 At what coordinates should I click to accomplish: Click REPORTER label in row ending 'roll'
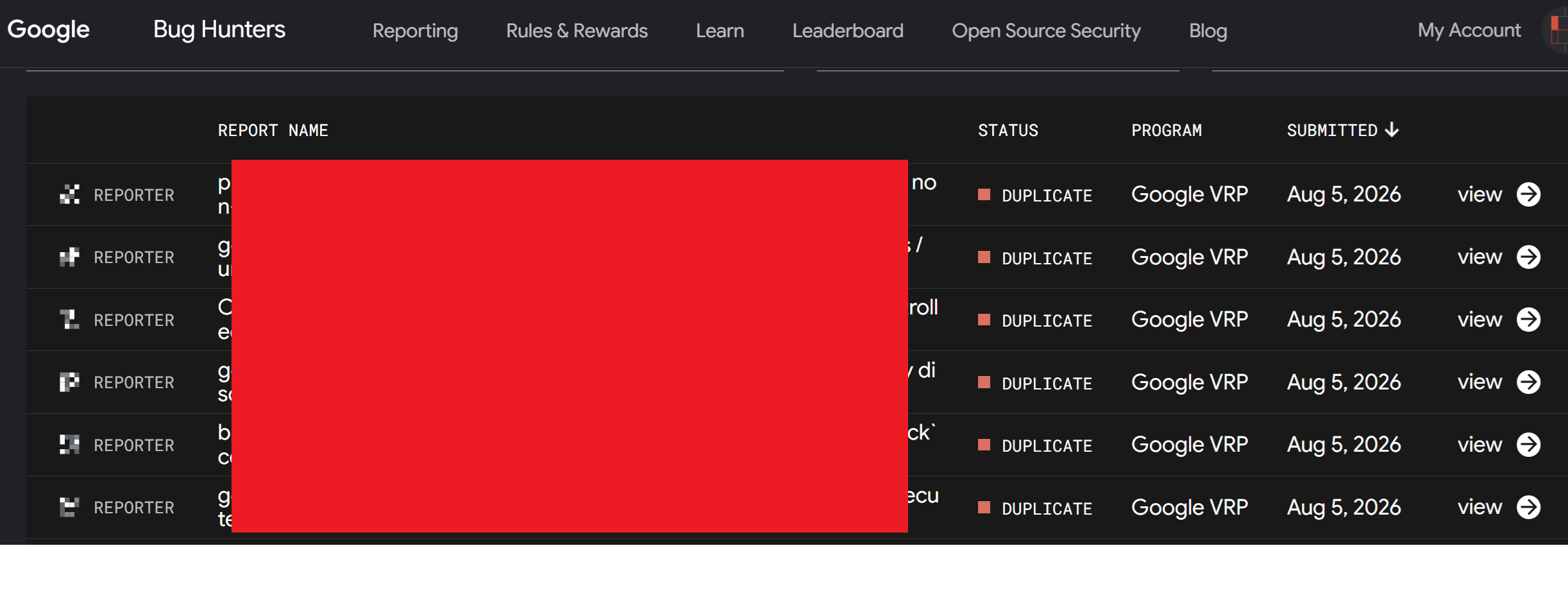[x=134, y=320]
